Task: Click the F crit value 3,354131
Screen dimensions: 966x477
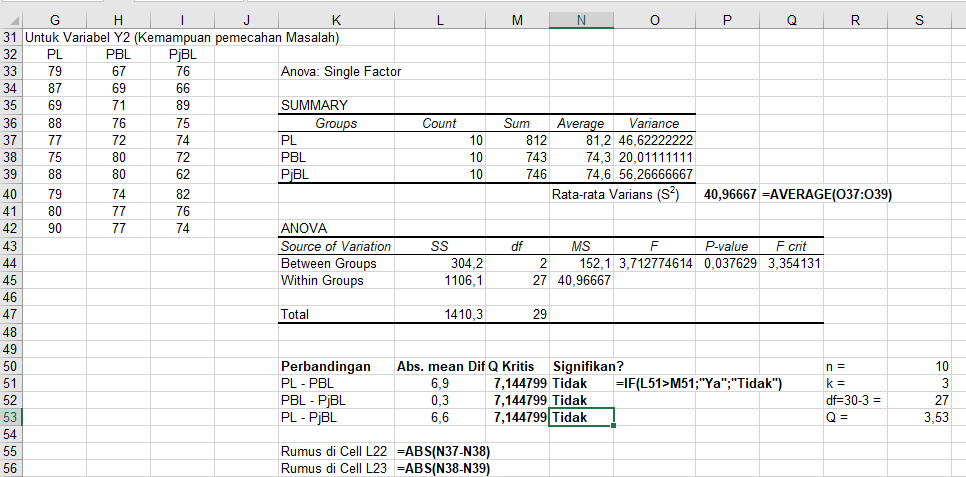Action: tap(793, 263)
